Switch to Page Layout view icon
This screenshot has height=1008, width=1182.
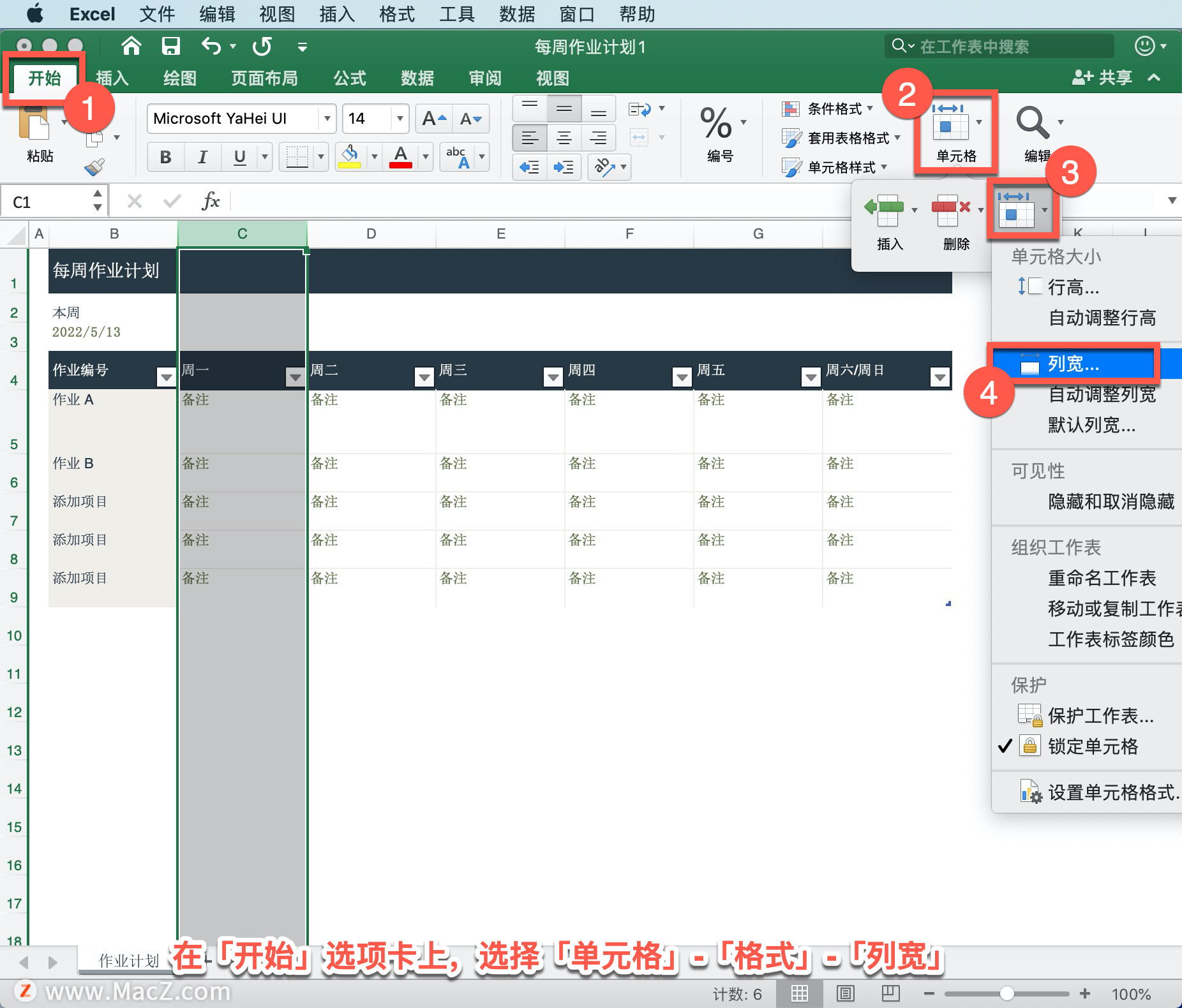click(x=846, y=993)
